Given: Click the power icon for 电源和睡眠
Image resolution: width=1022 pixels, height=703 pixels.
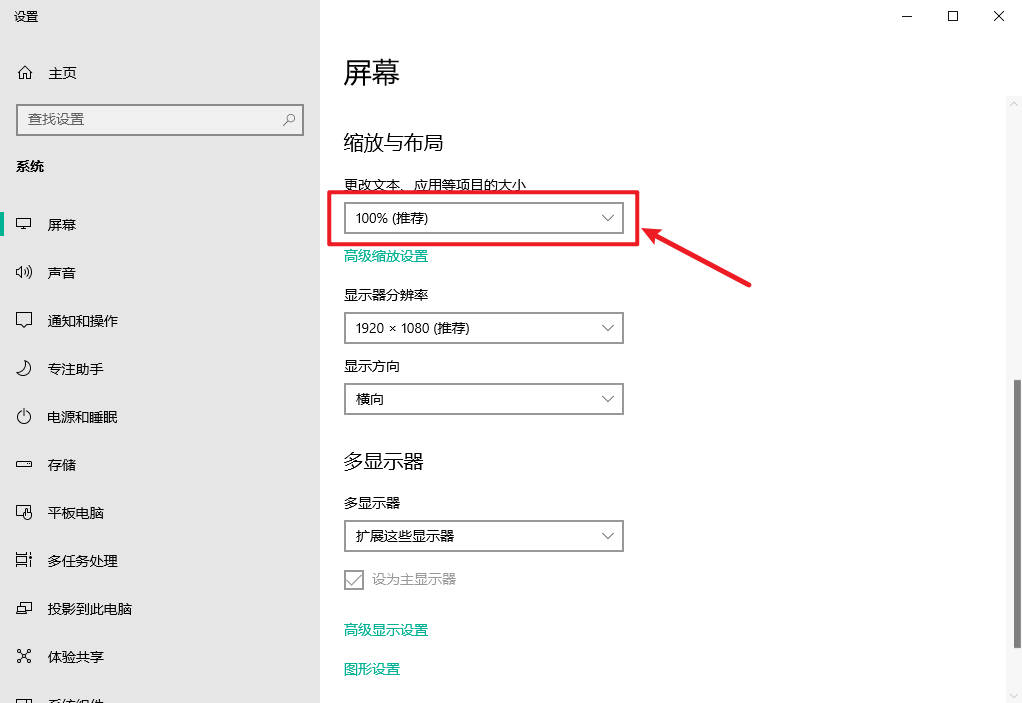Looking at the screenshot, I should 24,417.
